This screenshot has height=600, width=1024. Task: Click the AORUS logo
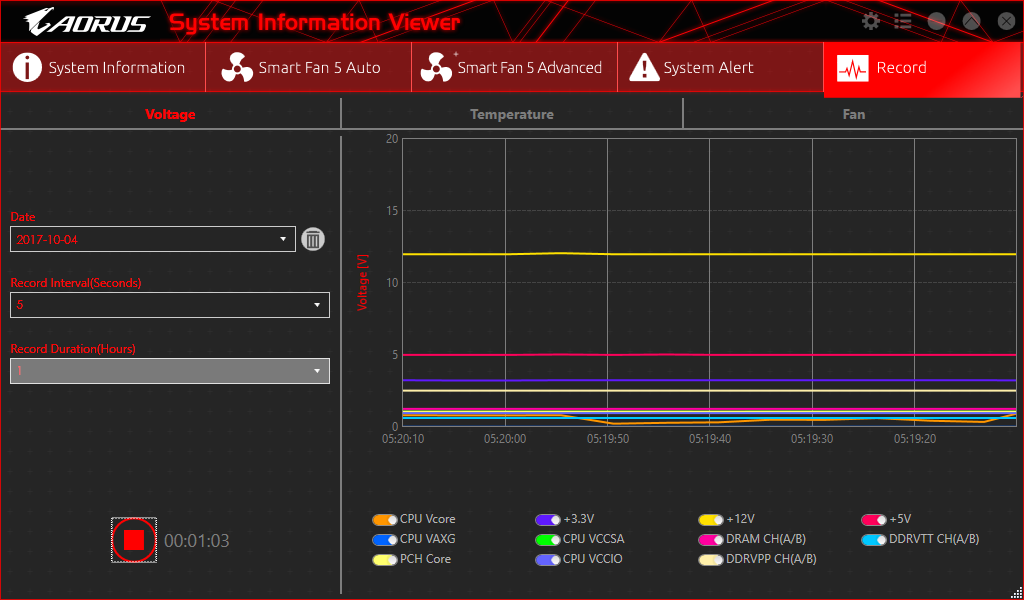(87, 23)
